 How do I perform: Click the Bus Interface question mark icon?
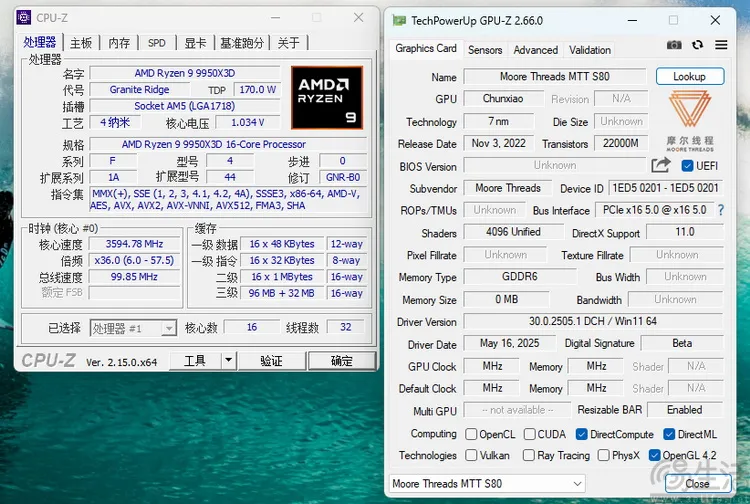pos(720,210)
